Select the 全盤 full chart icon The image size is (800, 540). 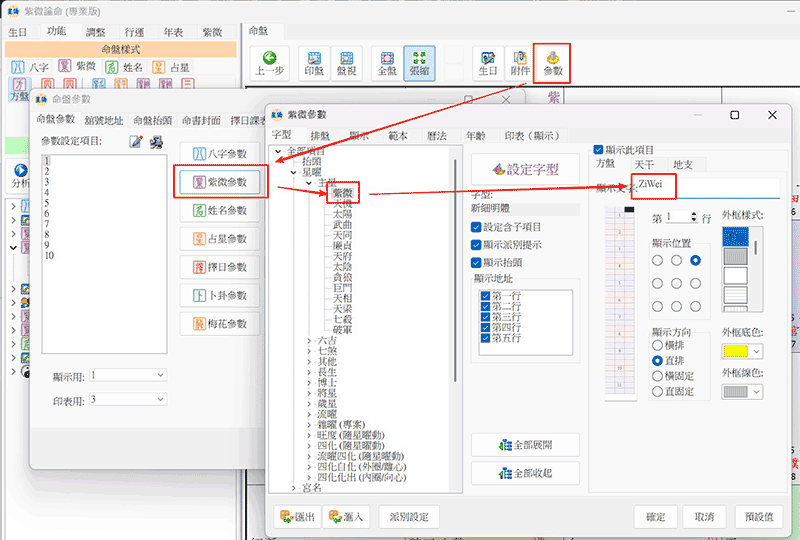click(x=387, y=62)
